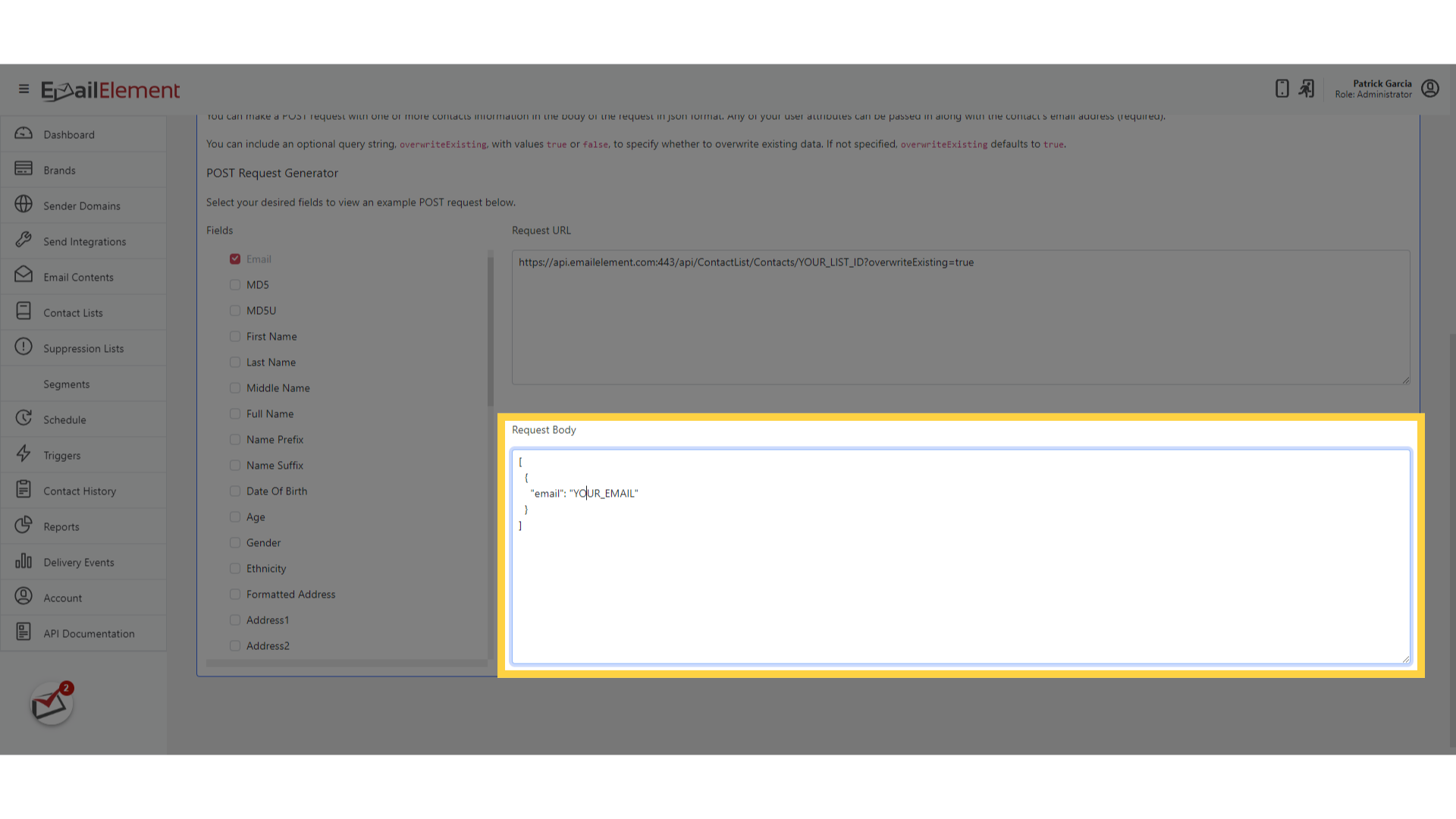
Task: Click the Contact Lists book icon
Action: coord(24,312)
